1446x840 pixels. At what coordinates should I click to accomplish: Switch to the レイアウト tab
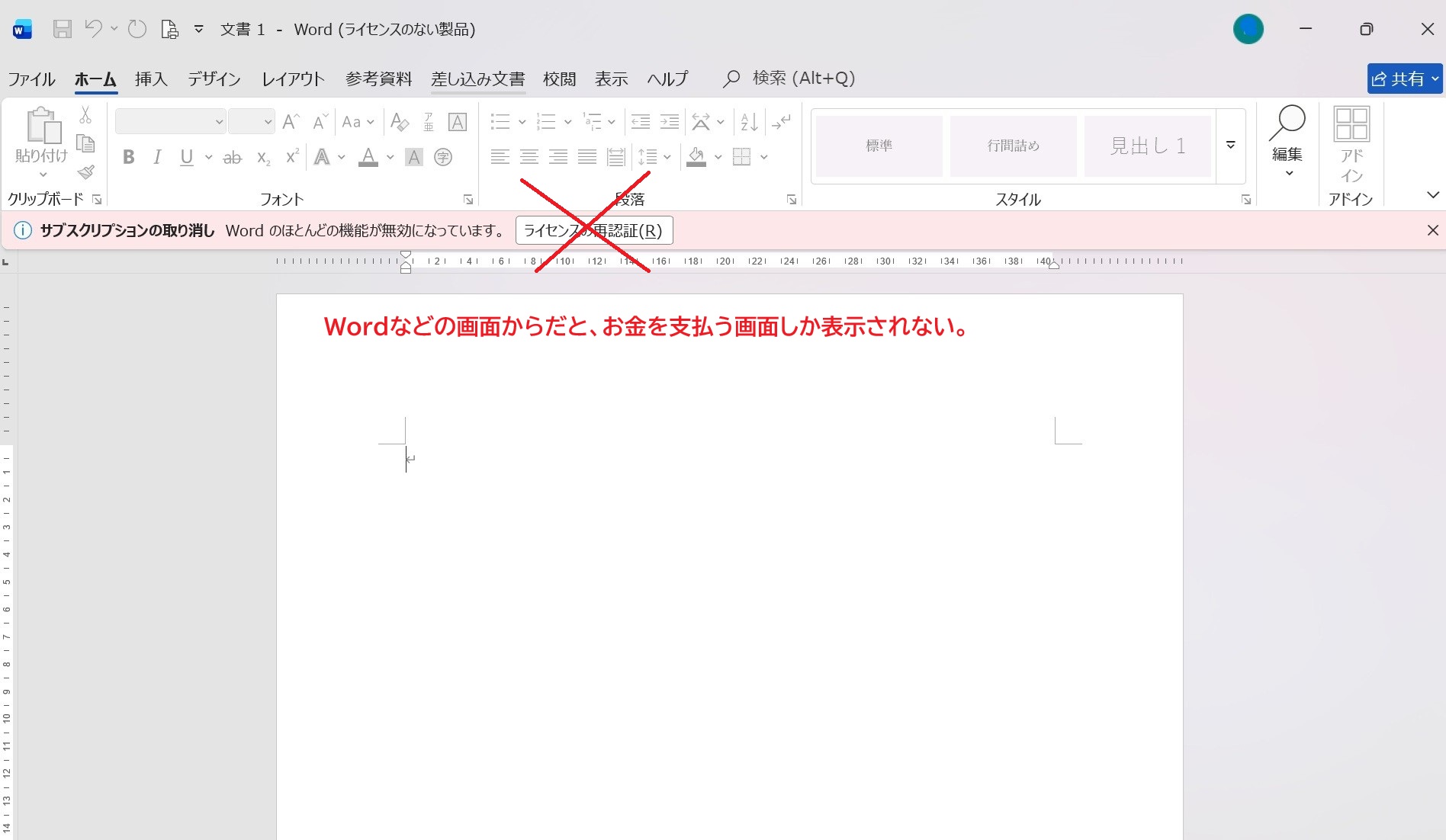click(x=293, y=79)
